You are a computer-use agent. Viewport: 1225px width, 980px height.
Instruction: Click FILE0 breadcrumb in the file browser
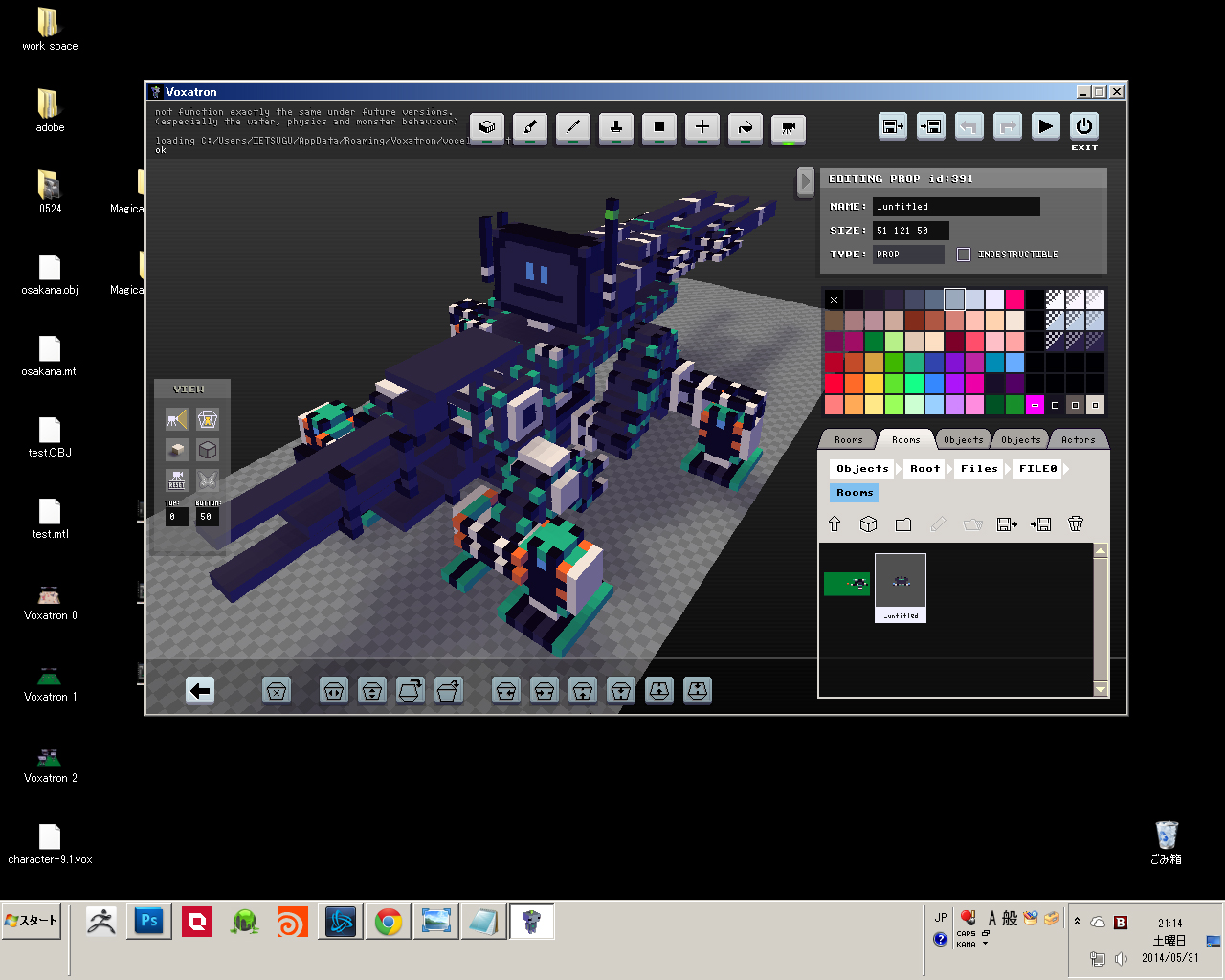click(1037, 469)
